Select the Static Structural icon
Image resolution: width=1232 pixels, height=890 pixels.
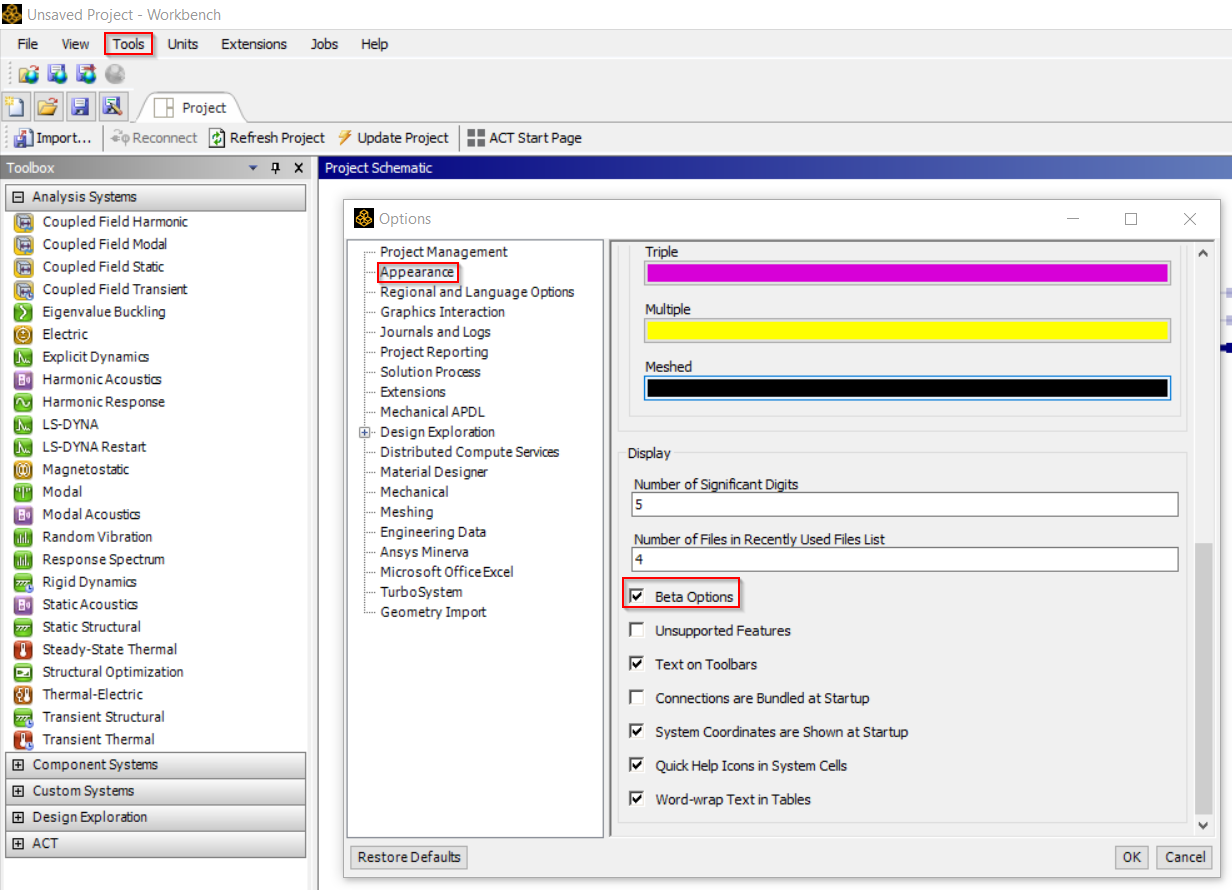tap(24, 627)
